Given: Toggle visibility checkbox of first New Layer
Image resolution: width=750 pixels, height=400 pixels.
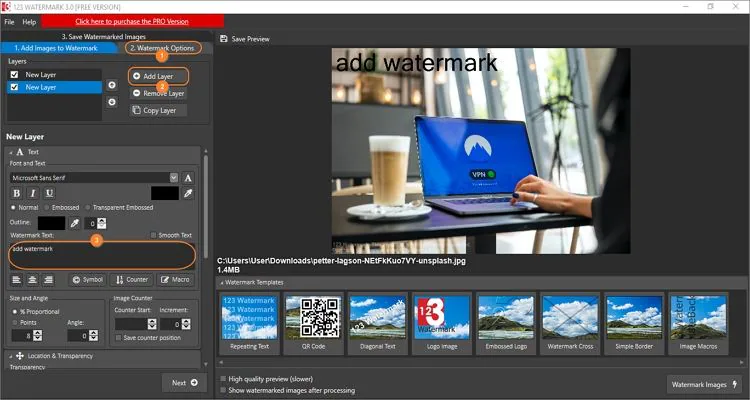Looking at the screenshot, I should coord(14,75).
